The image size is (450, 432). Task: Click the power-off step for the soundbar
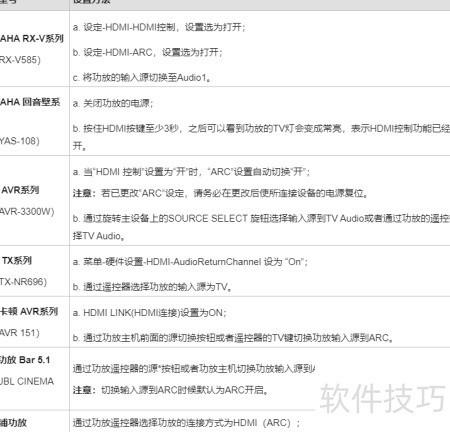113,103
